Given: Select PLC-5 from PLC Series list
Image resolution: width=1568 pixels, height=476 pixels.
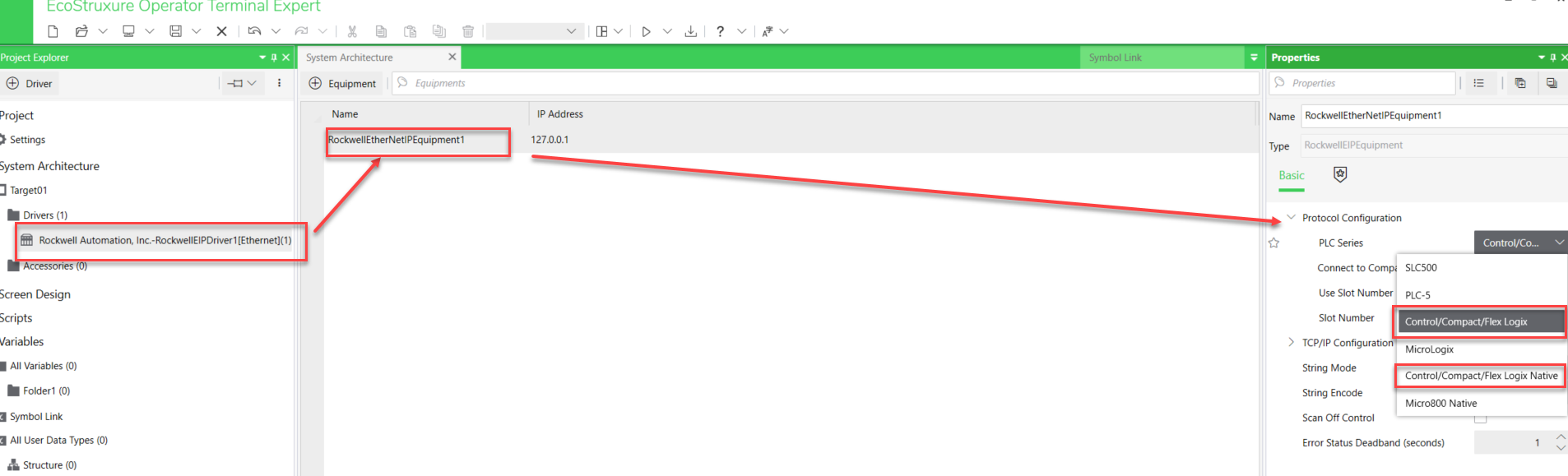Looking at the screenshot, I should pos(1481,294).
